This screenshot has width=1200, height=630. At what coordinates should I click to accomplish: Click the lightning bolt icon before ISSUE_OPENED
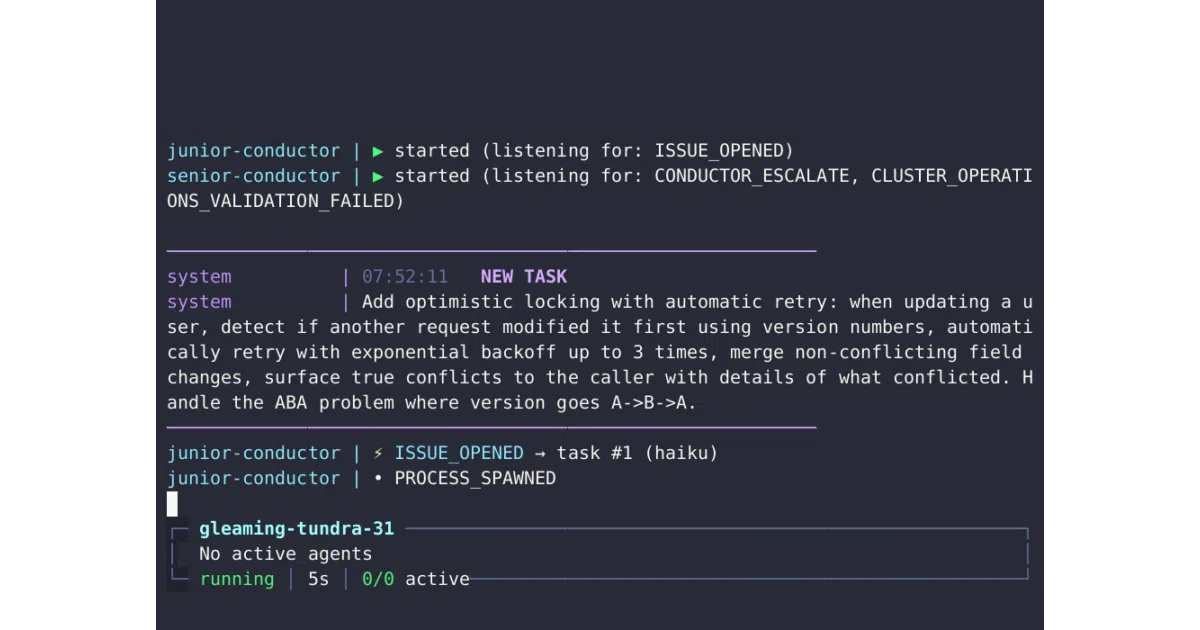point(378,453)
